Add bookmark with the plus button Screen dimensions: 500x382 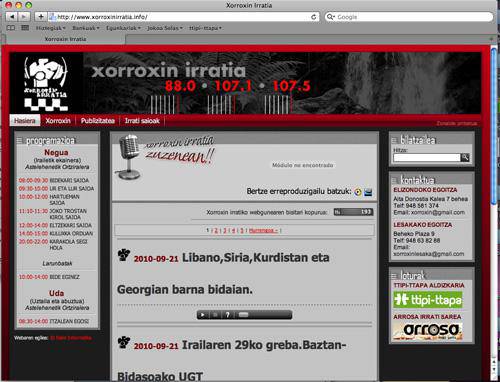[x=41, y=16]
